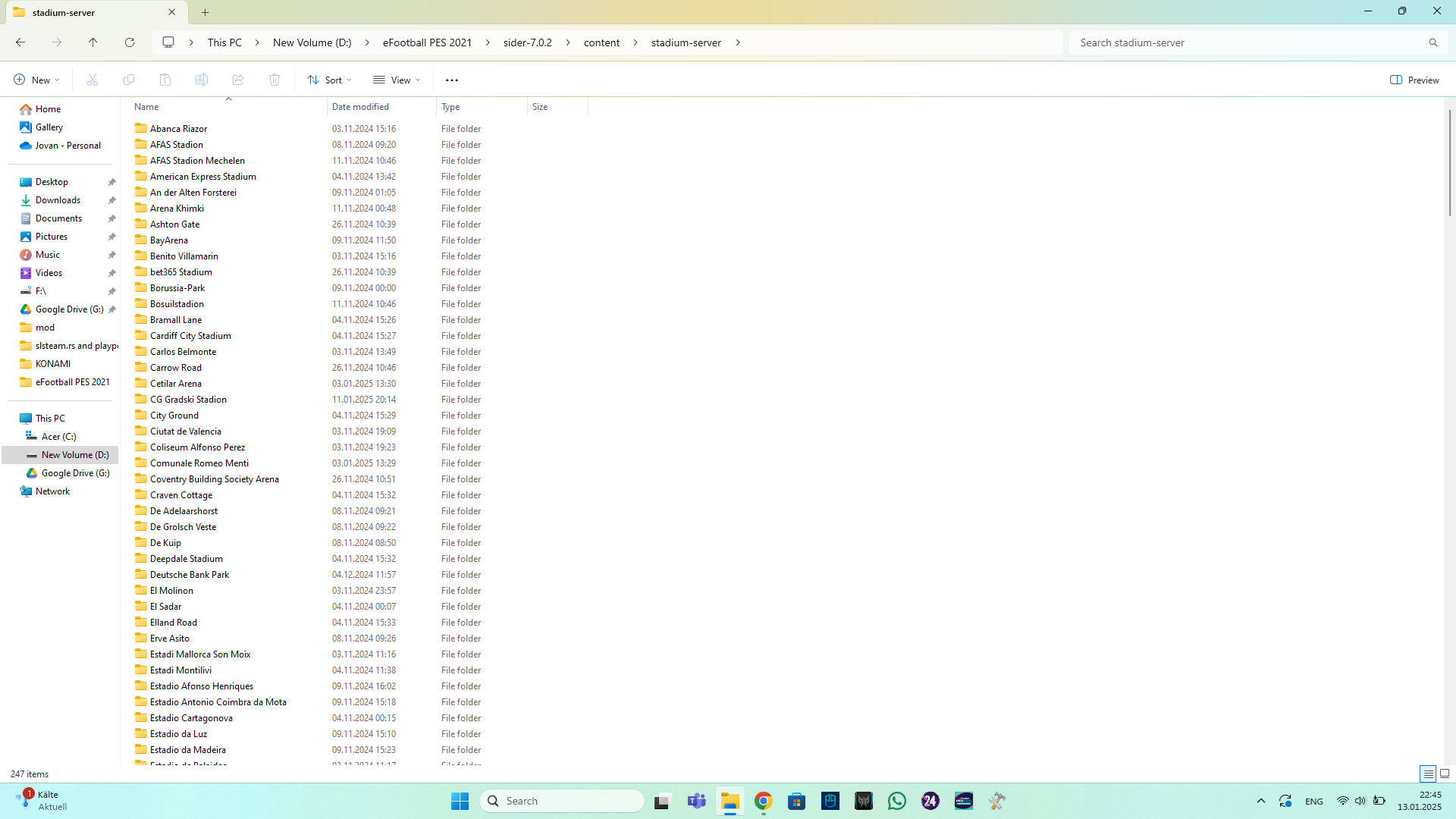Open the Sort dropdown
The height and width of the screenshot is (819, 1456).
point(329,80)
